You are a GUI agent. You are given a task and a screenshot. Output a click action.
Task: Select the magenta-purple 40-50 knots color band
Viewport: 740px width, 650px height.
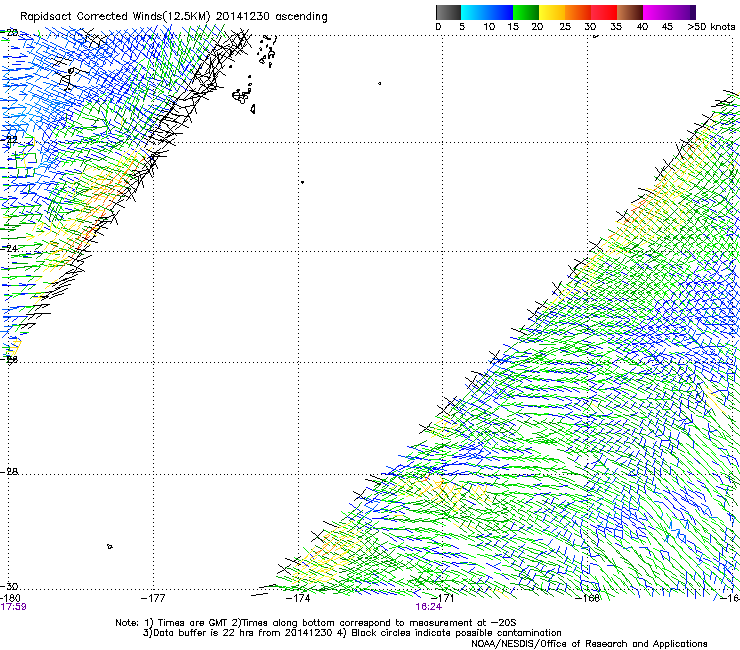pos(669,12)
